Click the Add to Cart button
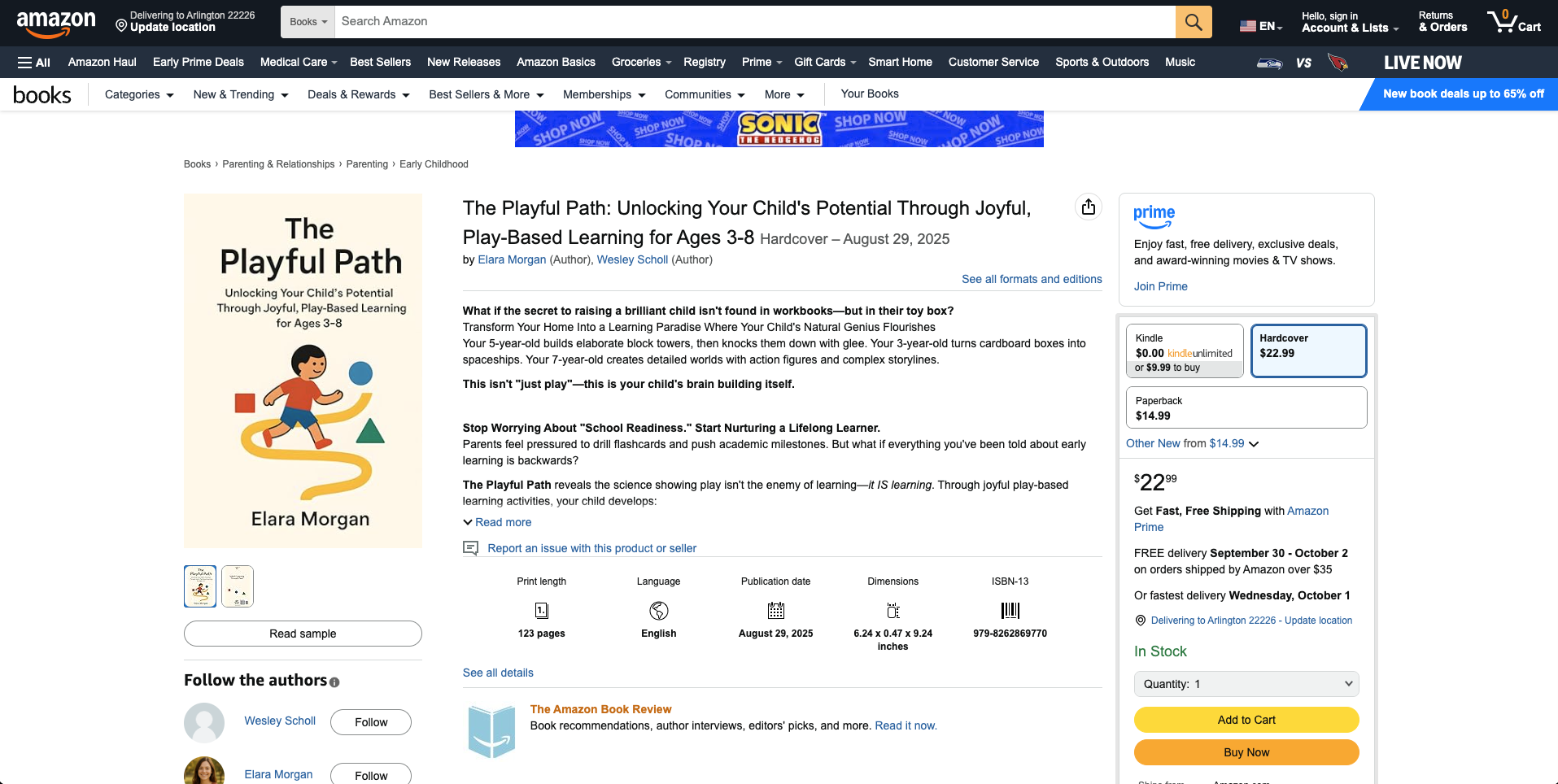The height and width of the screenshot is (784, 1558). click(1246, 720)
